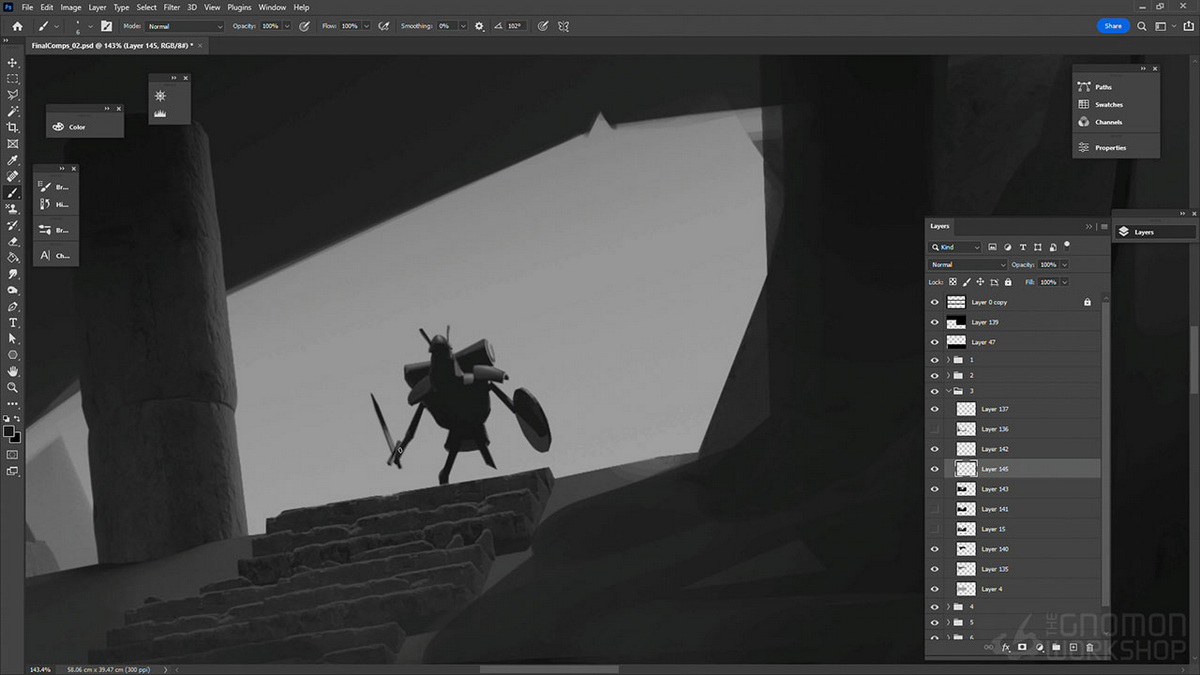Open the Plugins menu
Image resolution: width=1200 pixels, height=675 pixels.
point(239,7)
